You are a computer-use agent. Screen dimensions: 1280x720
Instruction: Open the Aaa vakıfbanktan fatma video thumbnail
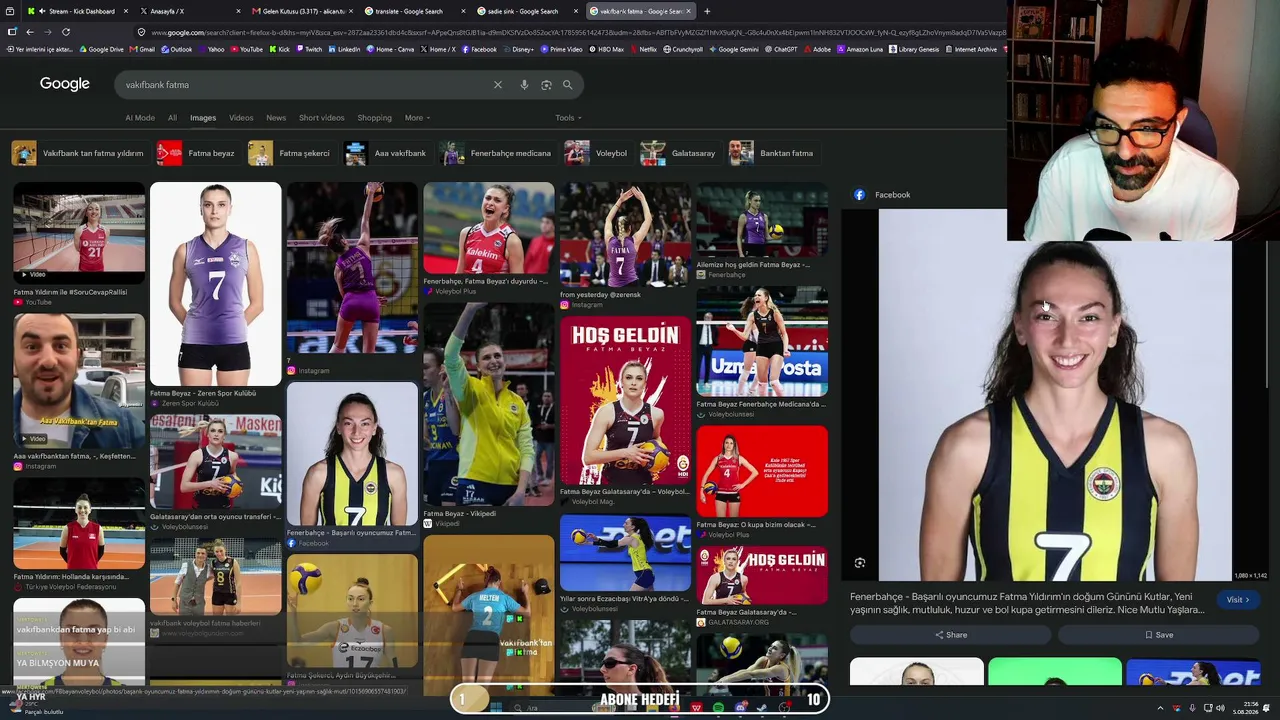point(79,381)
